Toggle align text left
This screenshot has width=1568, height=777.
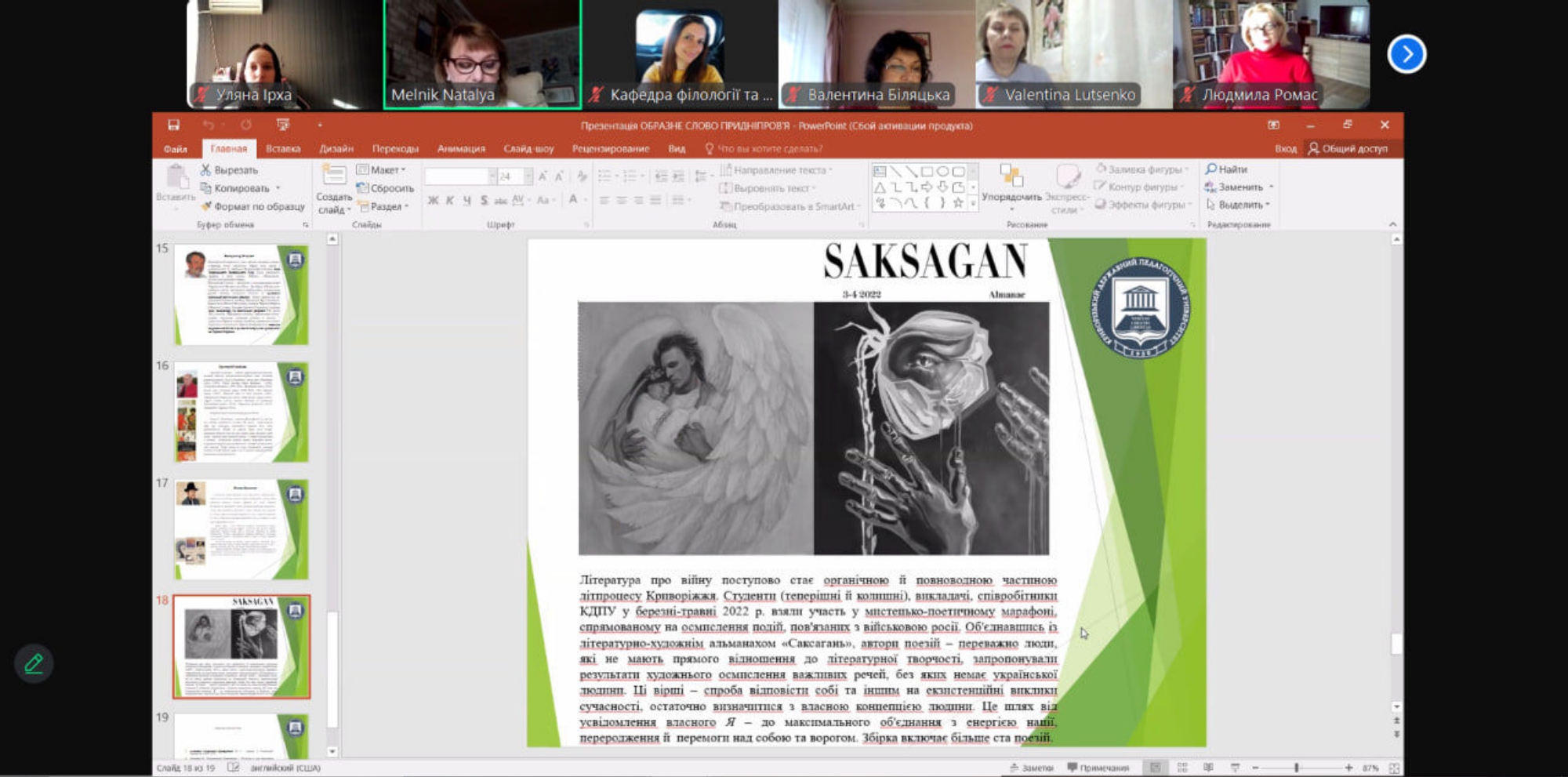(x=604, y=201)
